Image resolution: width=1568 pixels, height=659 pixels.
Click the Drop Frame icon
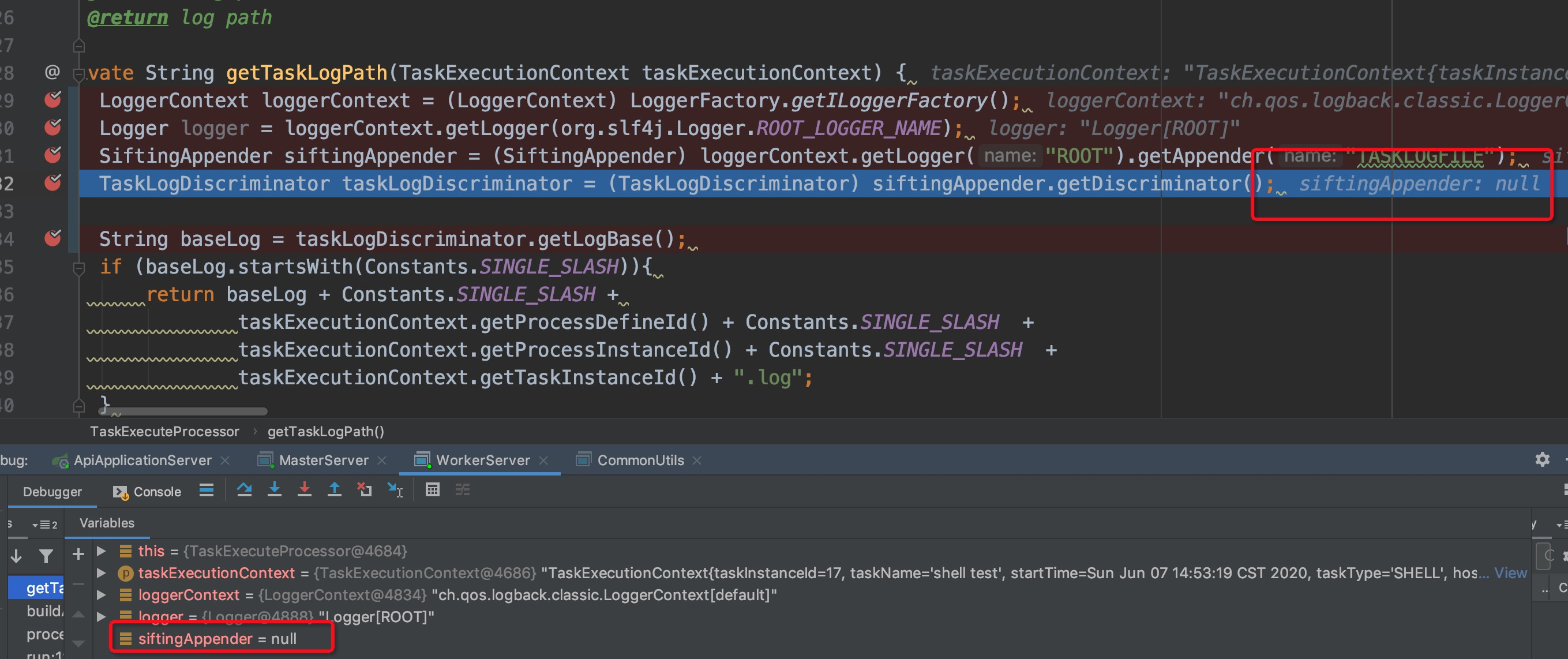click(364, 490)
